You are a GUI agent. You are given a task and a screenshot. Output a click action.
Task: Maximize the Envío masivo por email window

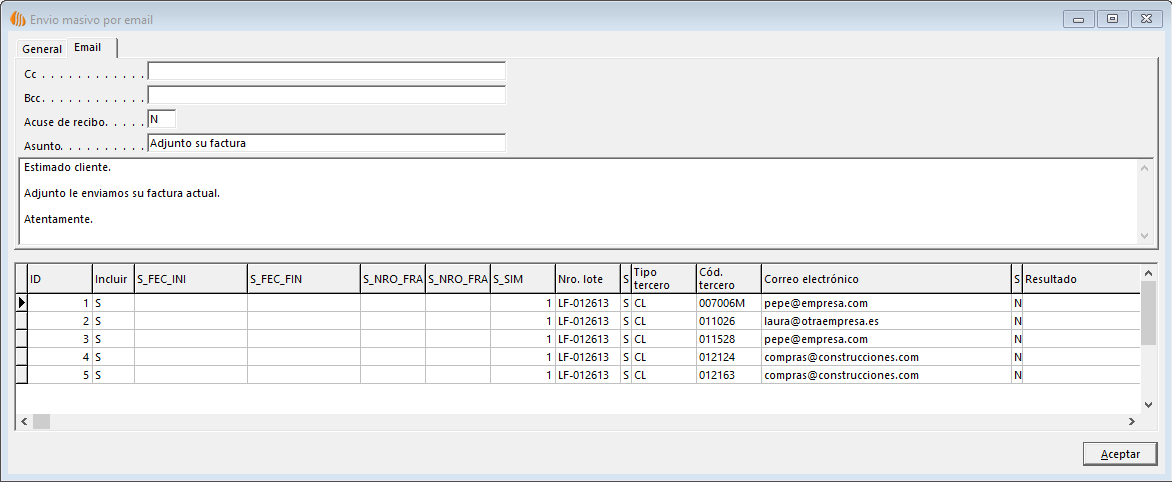(x=1111, y=19)
